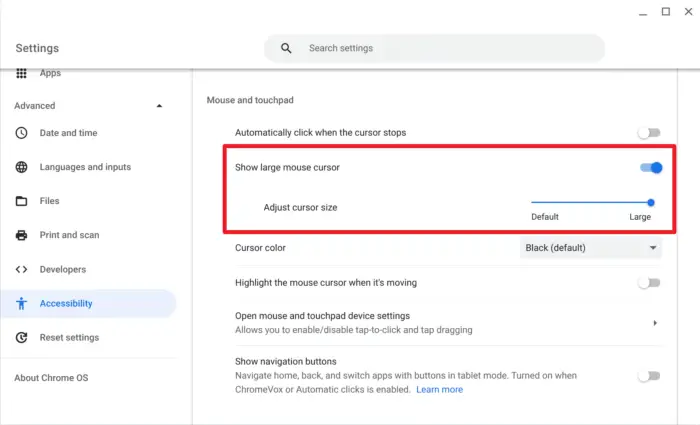Screen dimensions: 700x425
Task: Enable automatic click when cursor stops
Action: [649, 133]
